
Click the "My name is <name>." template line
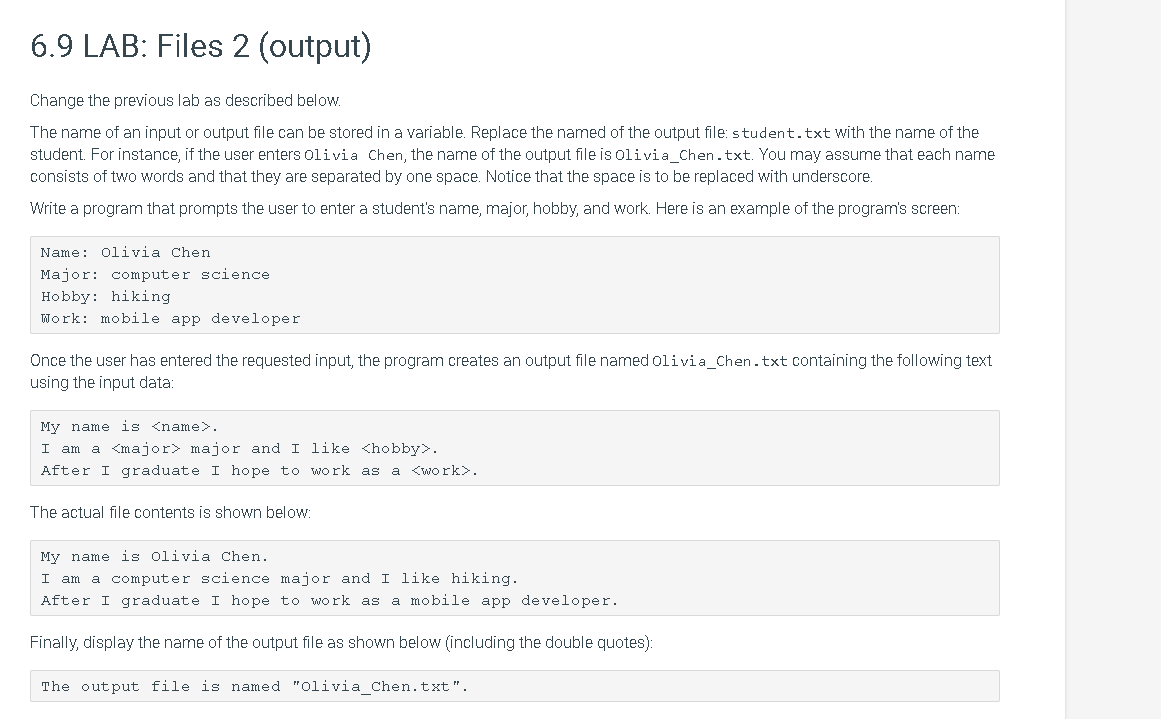(130, 427)
